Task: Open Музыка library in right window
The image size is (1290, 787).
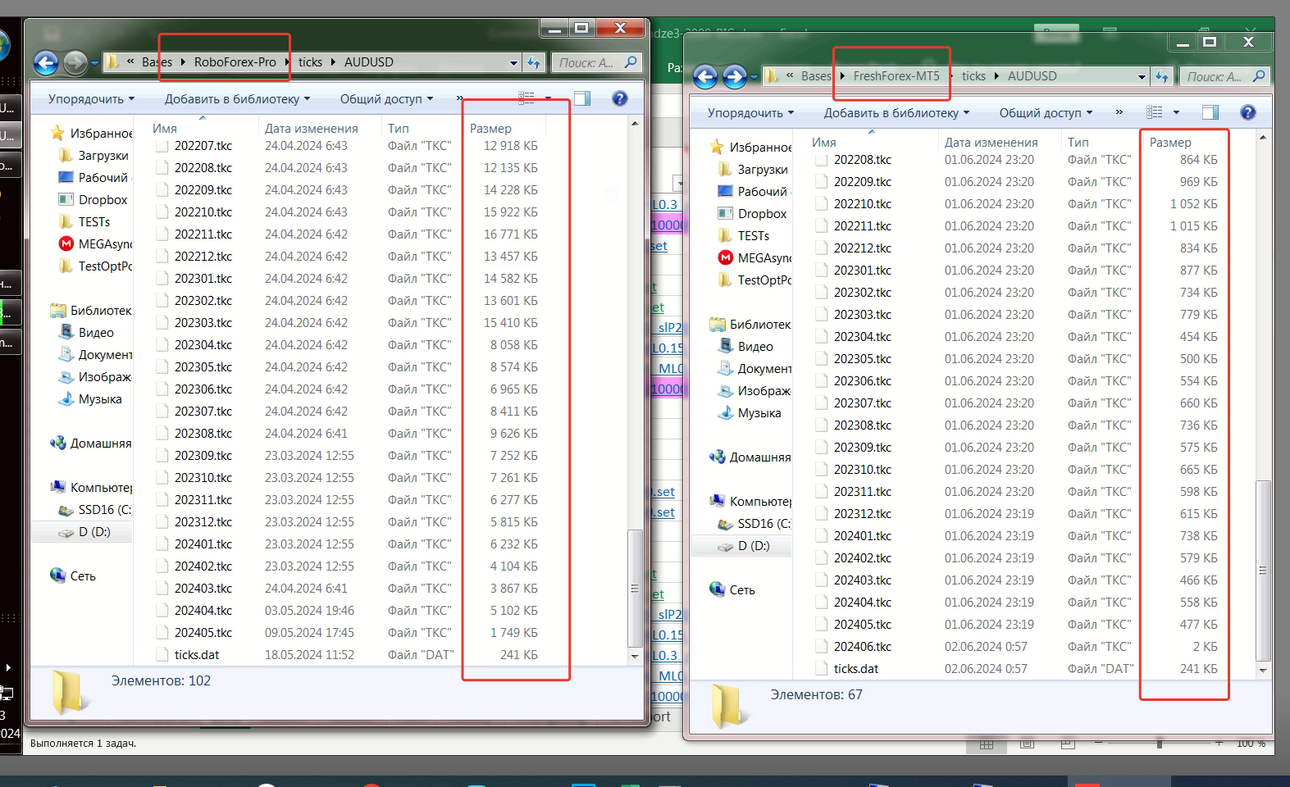Action: pos(750,413)
